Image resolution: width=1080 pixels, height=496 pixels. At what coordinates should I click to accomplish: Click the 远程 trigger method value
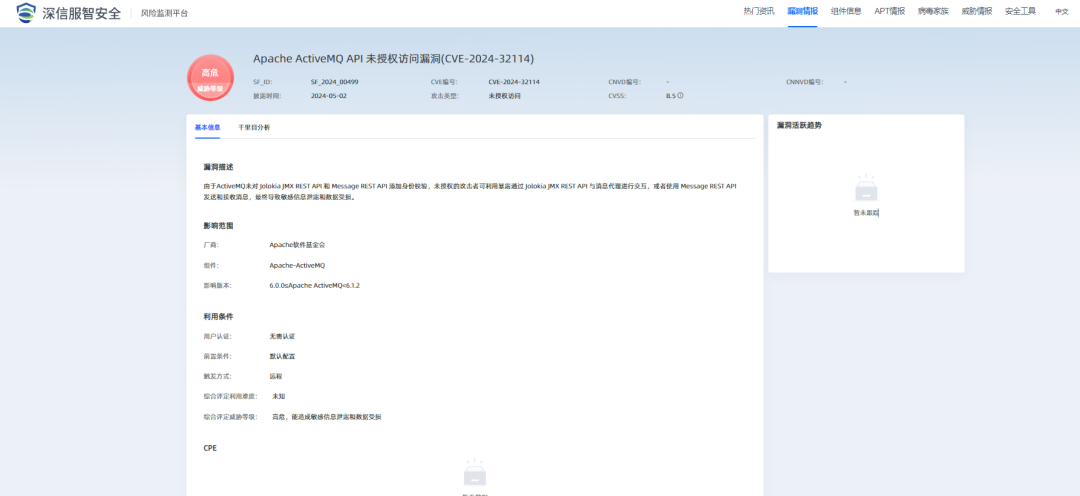(x=276, y=377)
